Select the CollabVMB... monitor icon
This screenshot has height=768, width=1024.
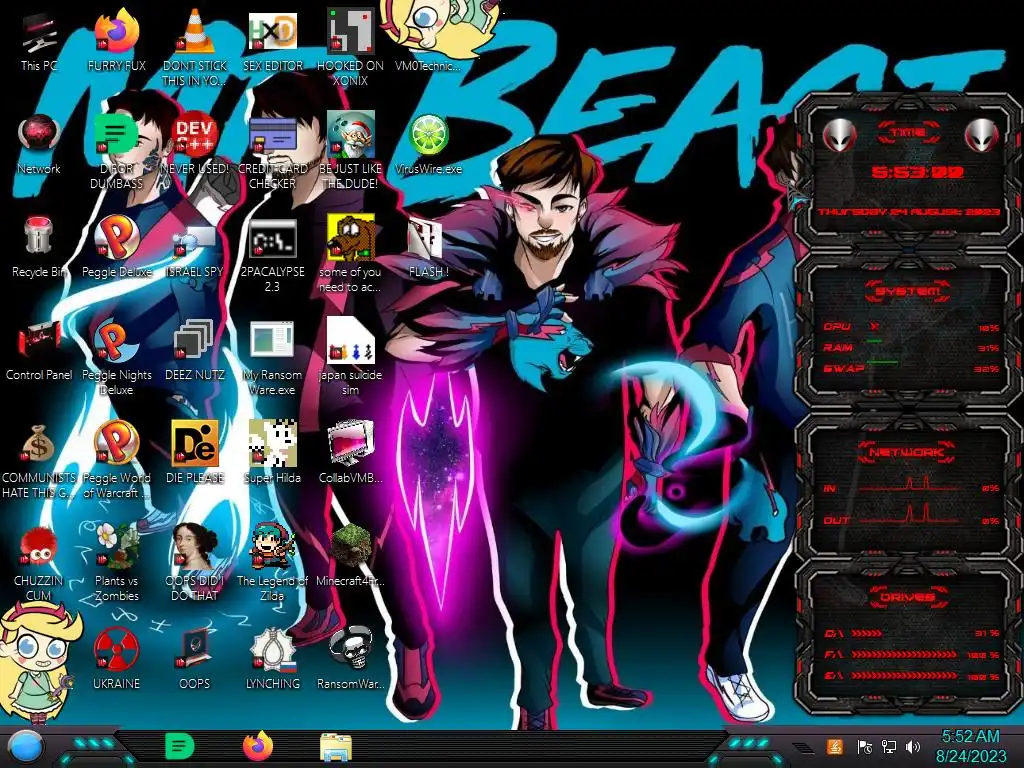tap(350, 453)
